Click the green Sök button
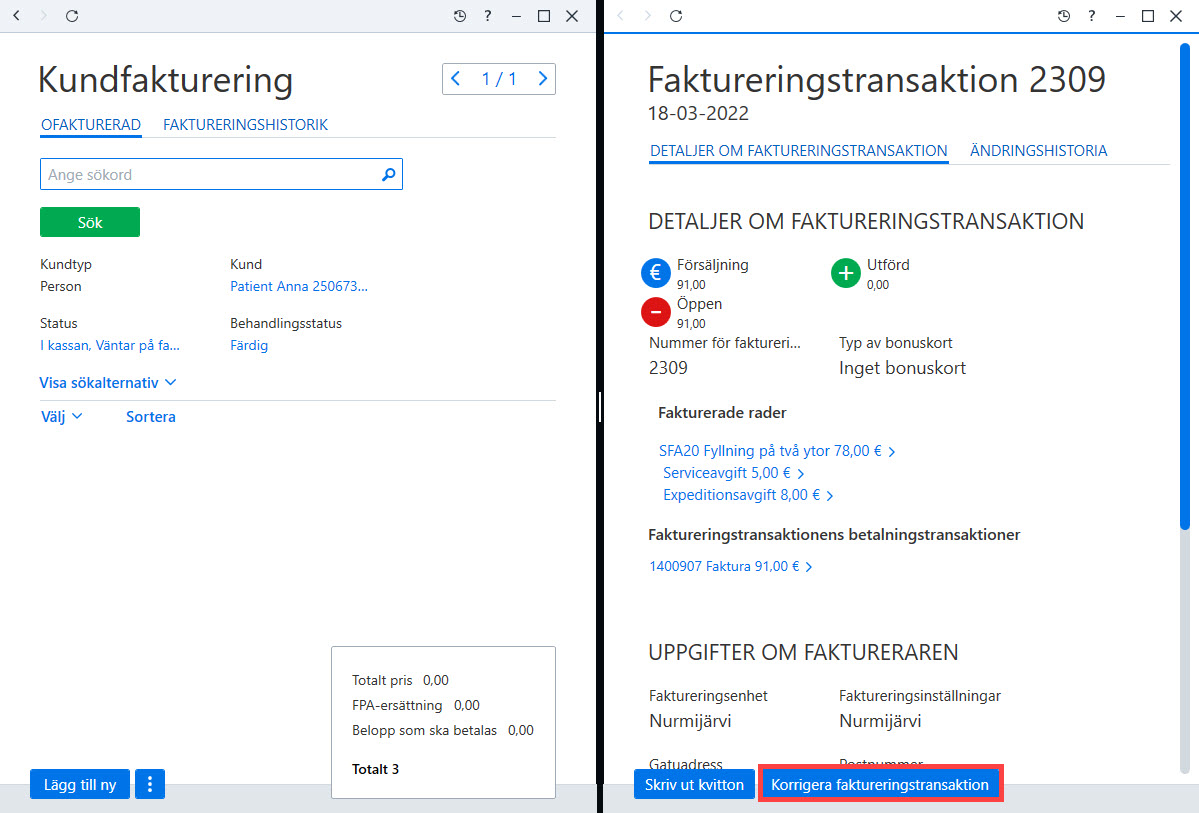The image size is (1199, 813). (x=89, y=222)
